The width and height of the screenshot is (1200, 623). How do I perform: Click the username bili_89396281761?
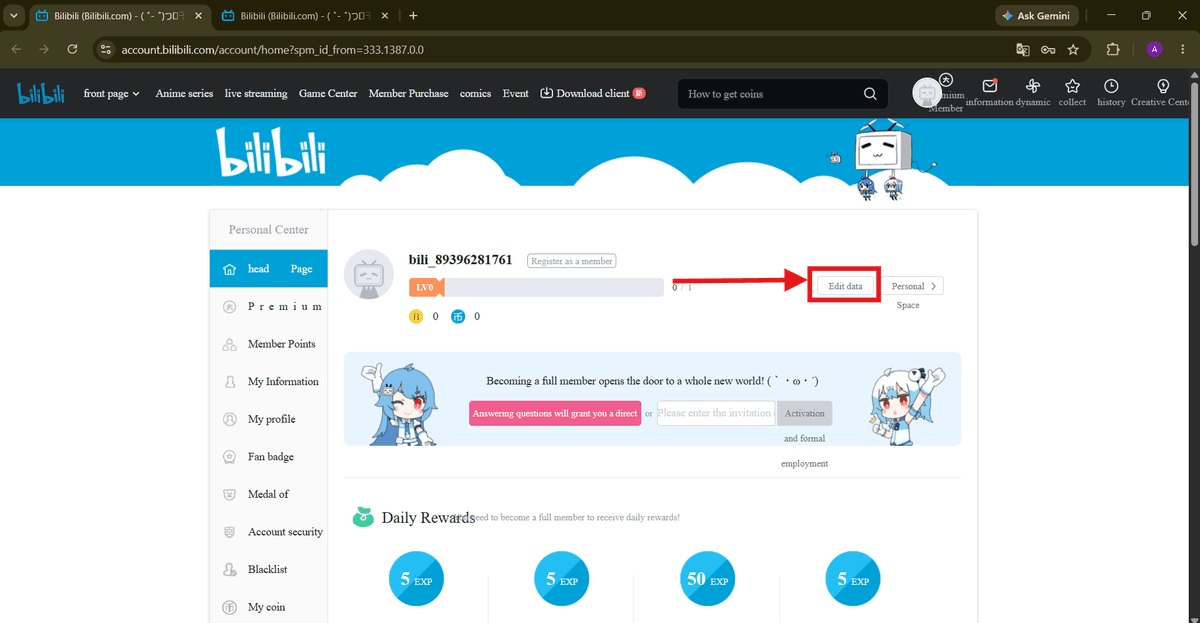point(460,260)
